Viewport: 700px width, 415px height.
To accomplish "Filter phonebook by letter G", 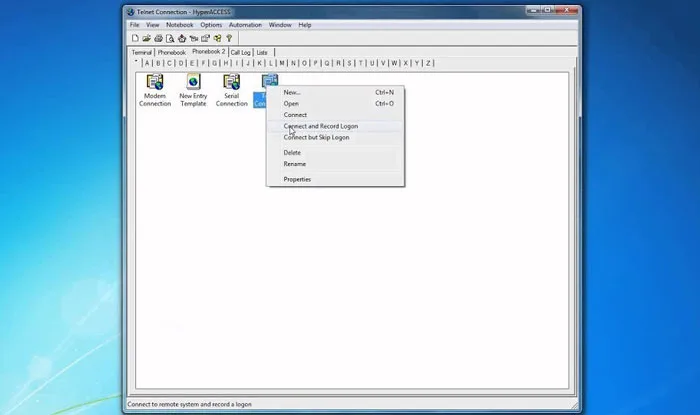I will [215, 63].
